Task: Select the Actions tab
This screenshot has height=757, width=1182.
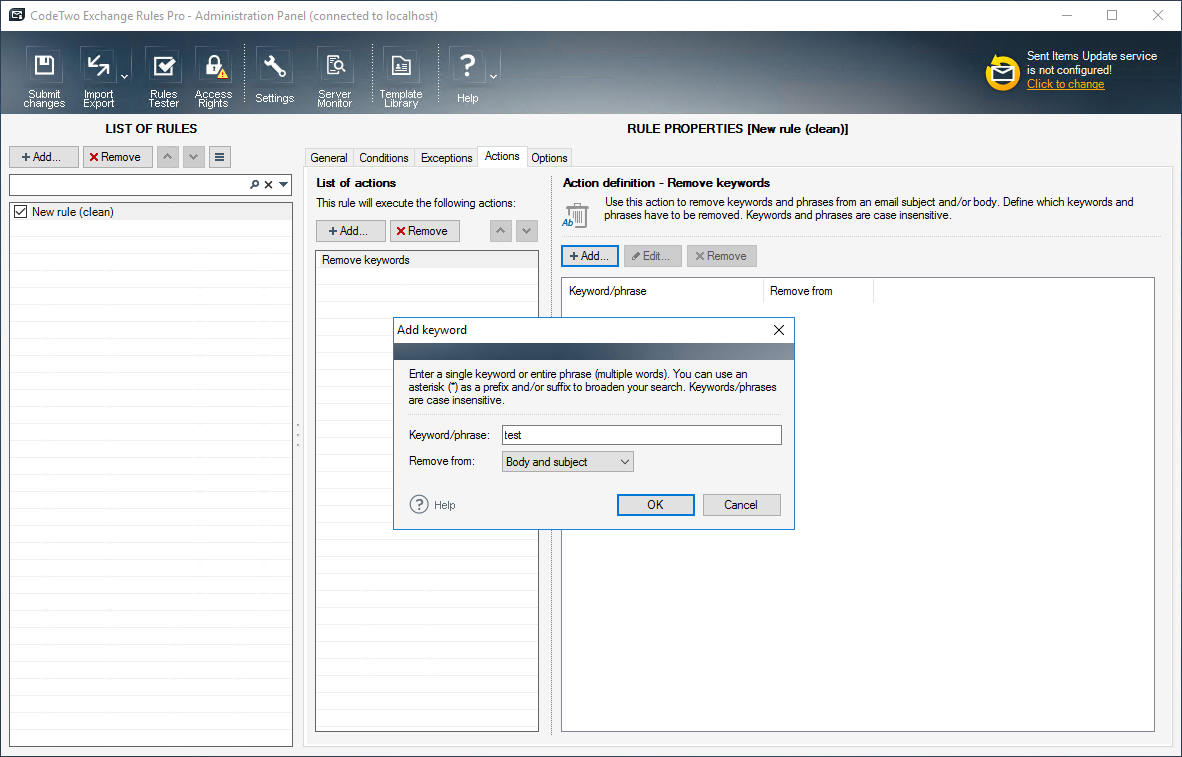Action: point(502,156)
